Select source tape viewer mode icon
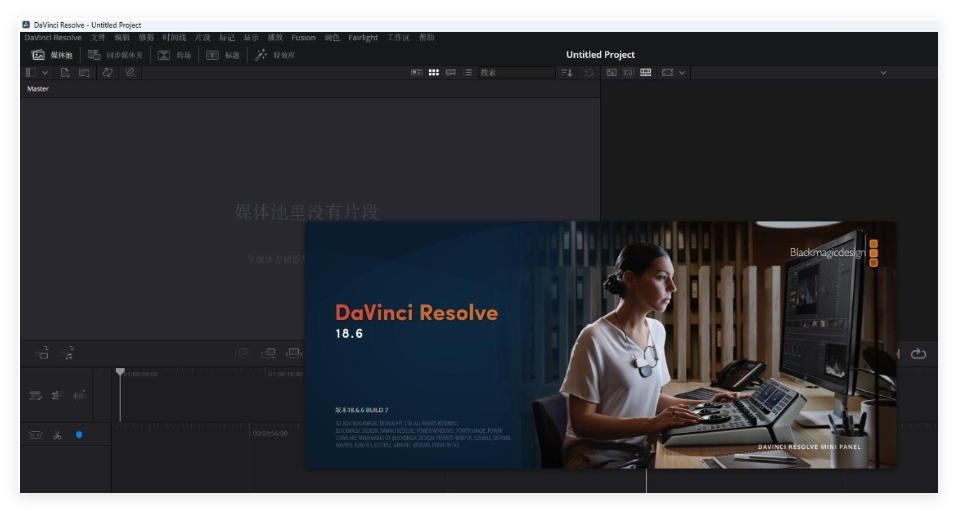 [x=629, y=73]
